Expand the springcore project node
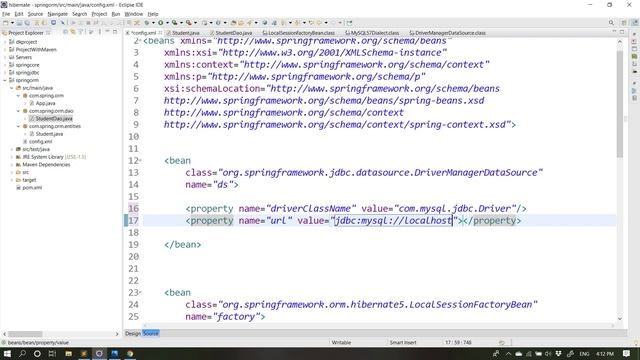The height and width of the screenshot is (360, 640). 5,65
